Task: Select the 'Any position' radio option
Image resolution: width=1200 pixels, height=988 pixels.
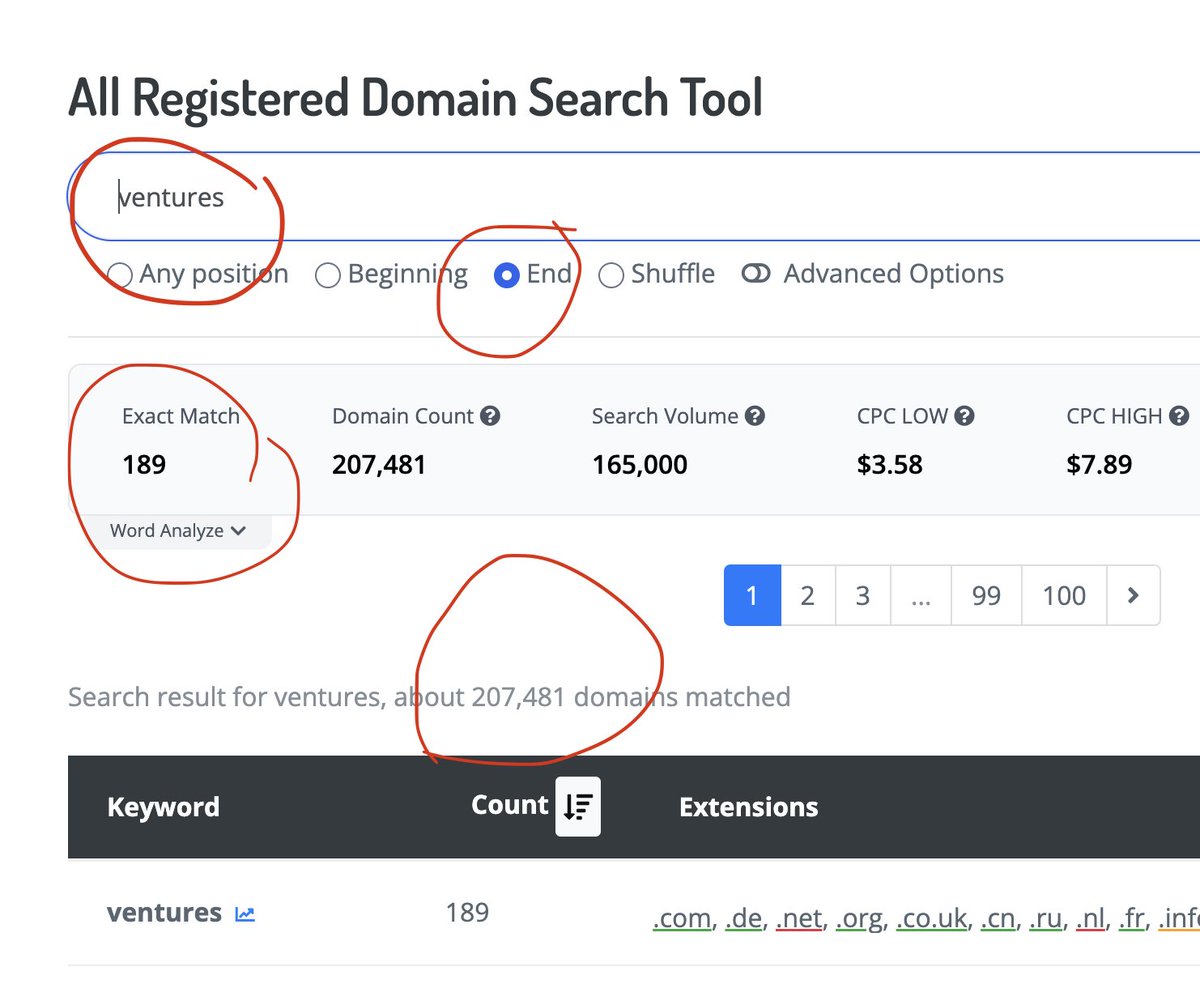Action: click(120, 274)
